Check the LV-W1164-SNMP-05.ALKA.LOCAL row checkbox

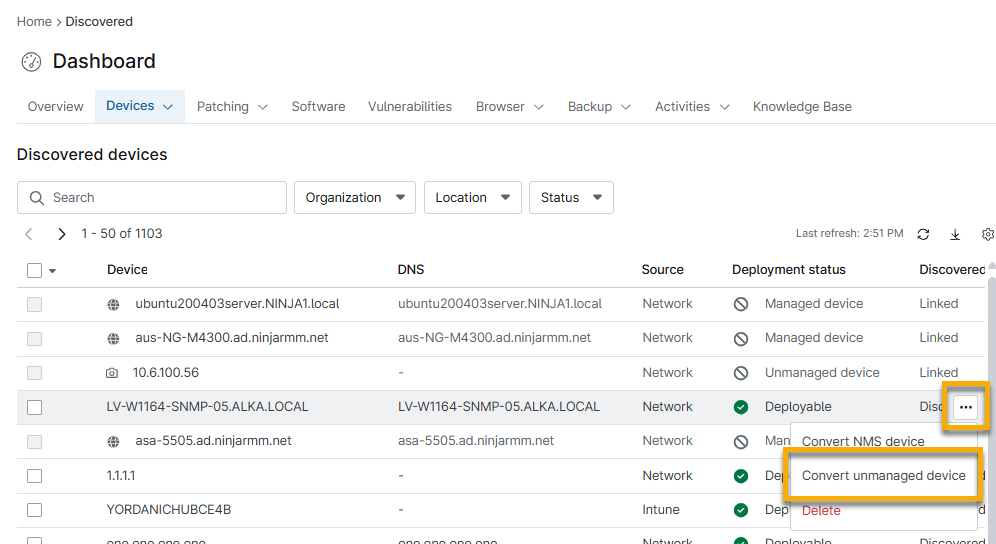coord(35,407)
